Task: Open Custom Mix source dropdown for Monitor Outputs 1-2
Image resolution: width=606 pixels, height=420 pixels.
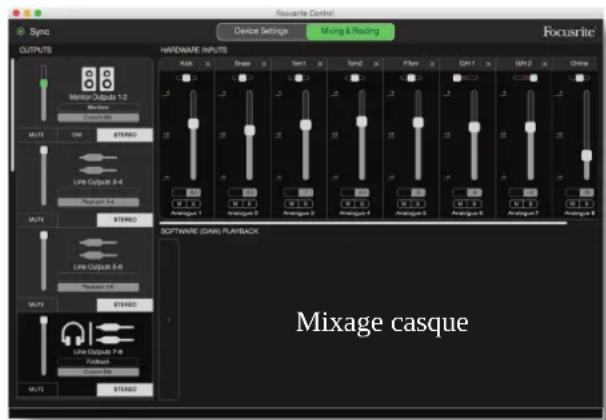Action: click(98, 117)
